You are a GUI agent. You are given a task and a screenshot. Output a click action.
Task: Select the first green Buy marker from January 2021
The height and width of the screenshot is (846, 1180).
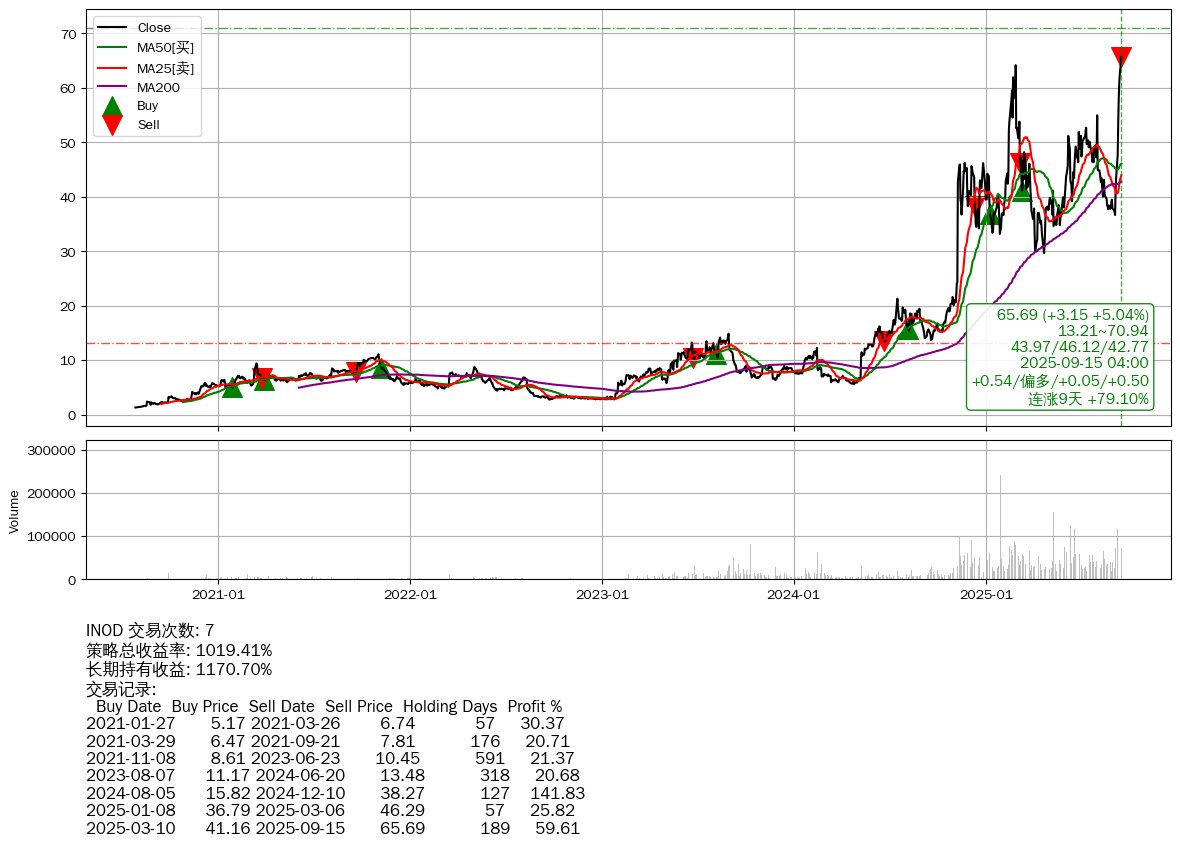232,387
